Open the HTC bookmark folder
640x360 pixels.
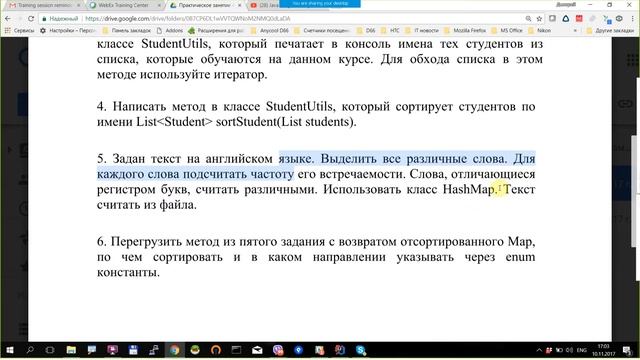tap(391, 31)
